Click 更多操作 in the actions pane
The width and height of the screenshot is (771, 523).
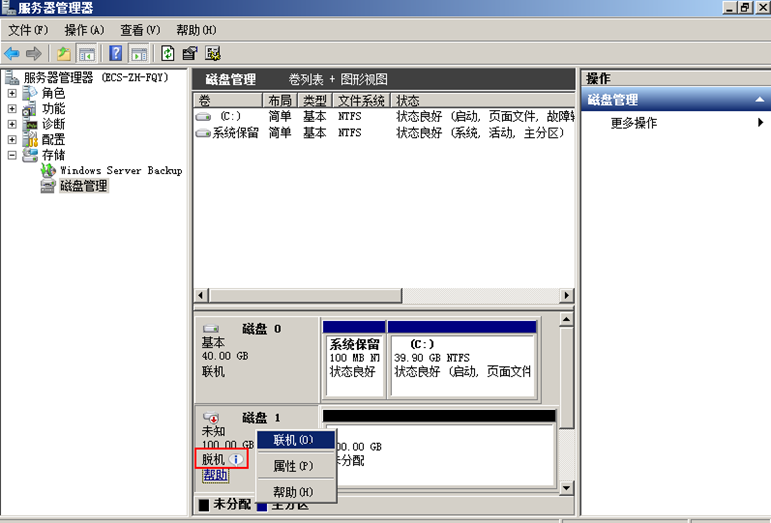pyautogui.click(x=634, y=122)
